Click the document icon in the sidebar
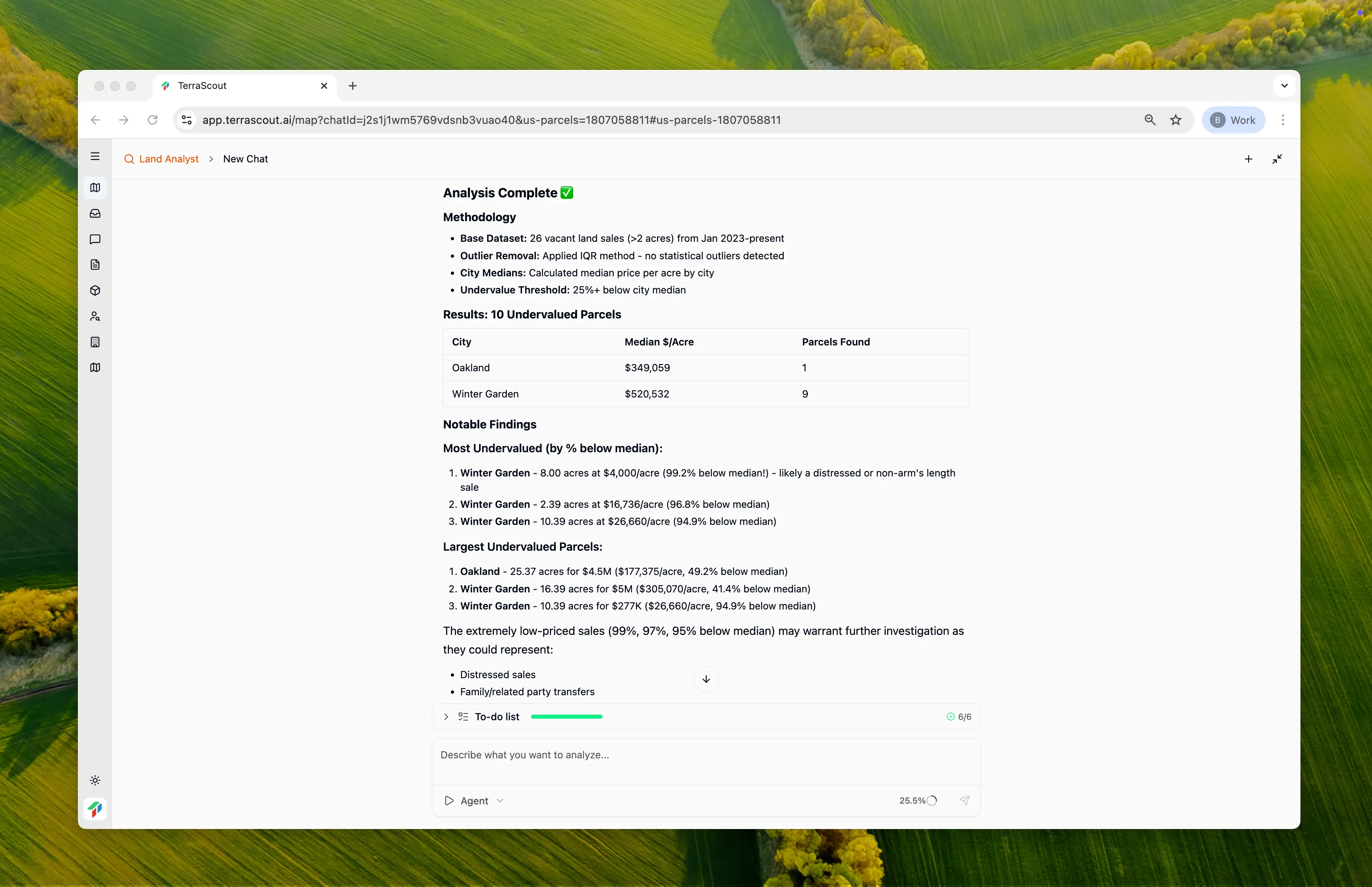The height and width of the screenshot is (887, 1372). pos(95,265)
